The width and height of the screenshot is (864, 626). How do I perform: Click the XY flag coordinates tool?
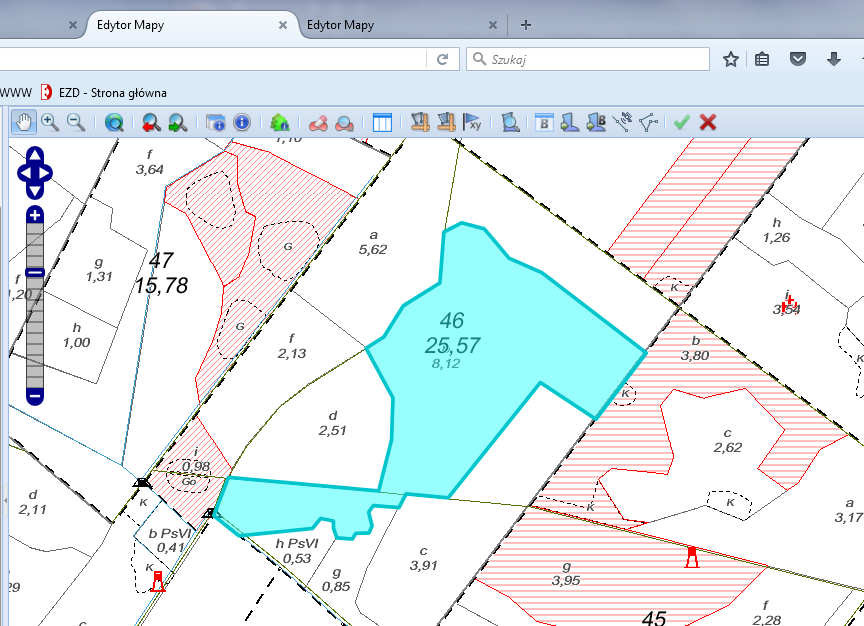click(474, 123)
